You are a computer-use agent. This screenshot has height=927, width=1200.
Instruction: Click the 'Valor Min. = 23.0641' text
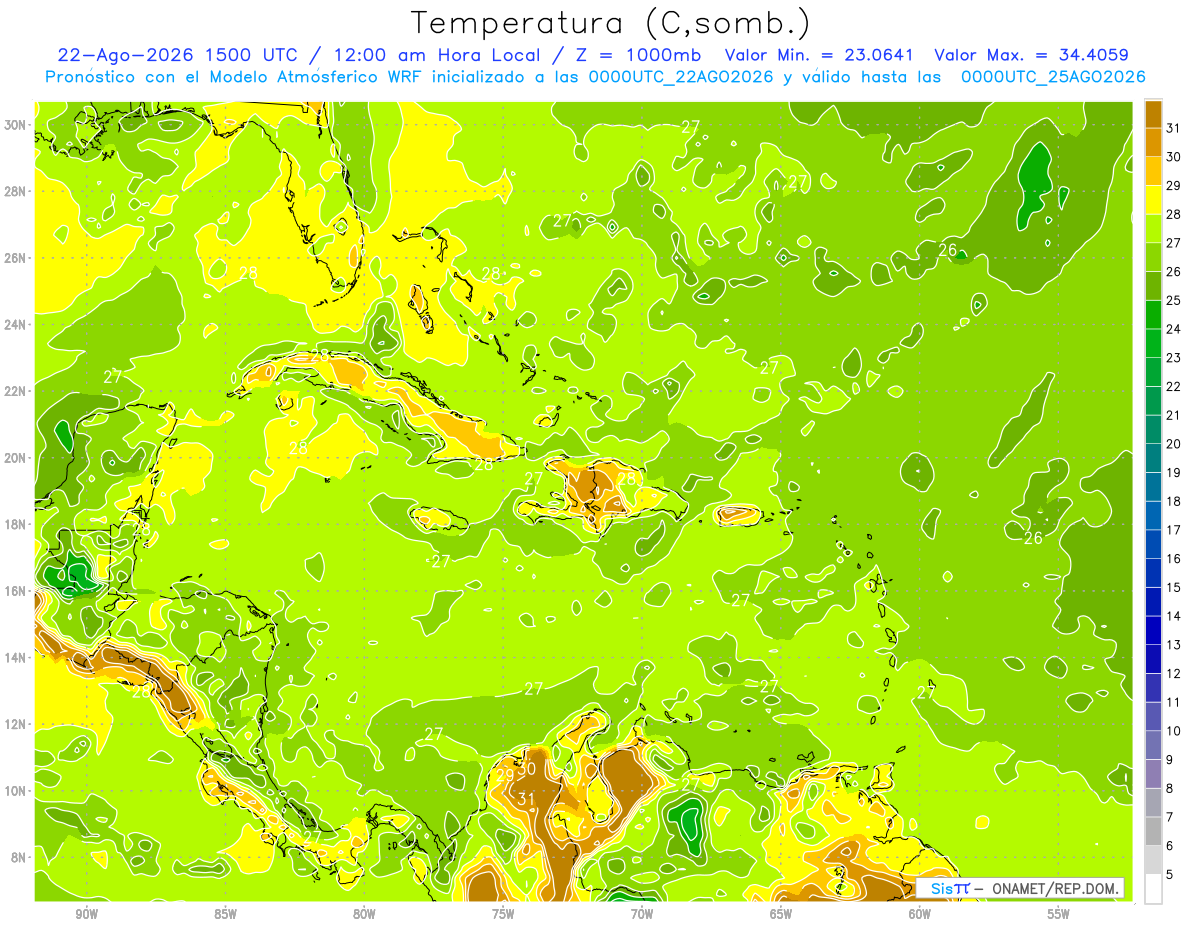pyautogui.click(x=820, y=55)
